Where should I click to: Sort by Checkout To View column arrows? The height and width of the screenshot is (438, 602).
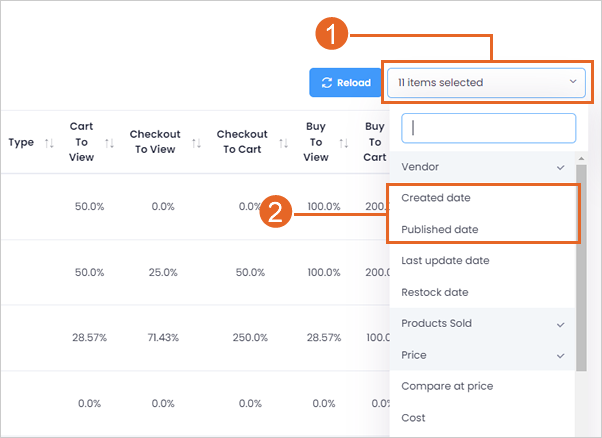pyautogui.click(x=197, y=143)
